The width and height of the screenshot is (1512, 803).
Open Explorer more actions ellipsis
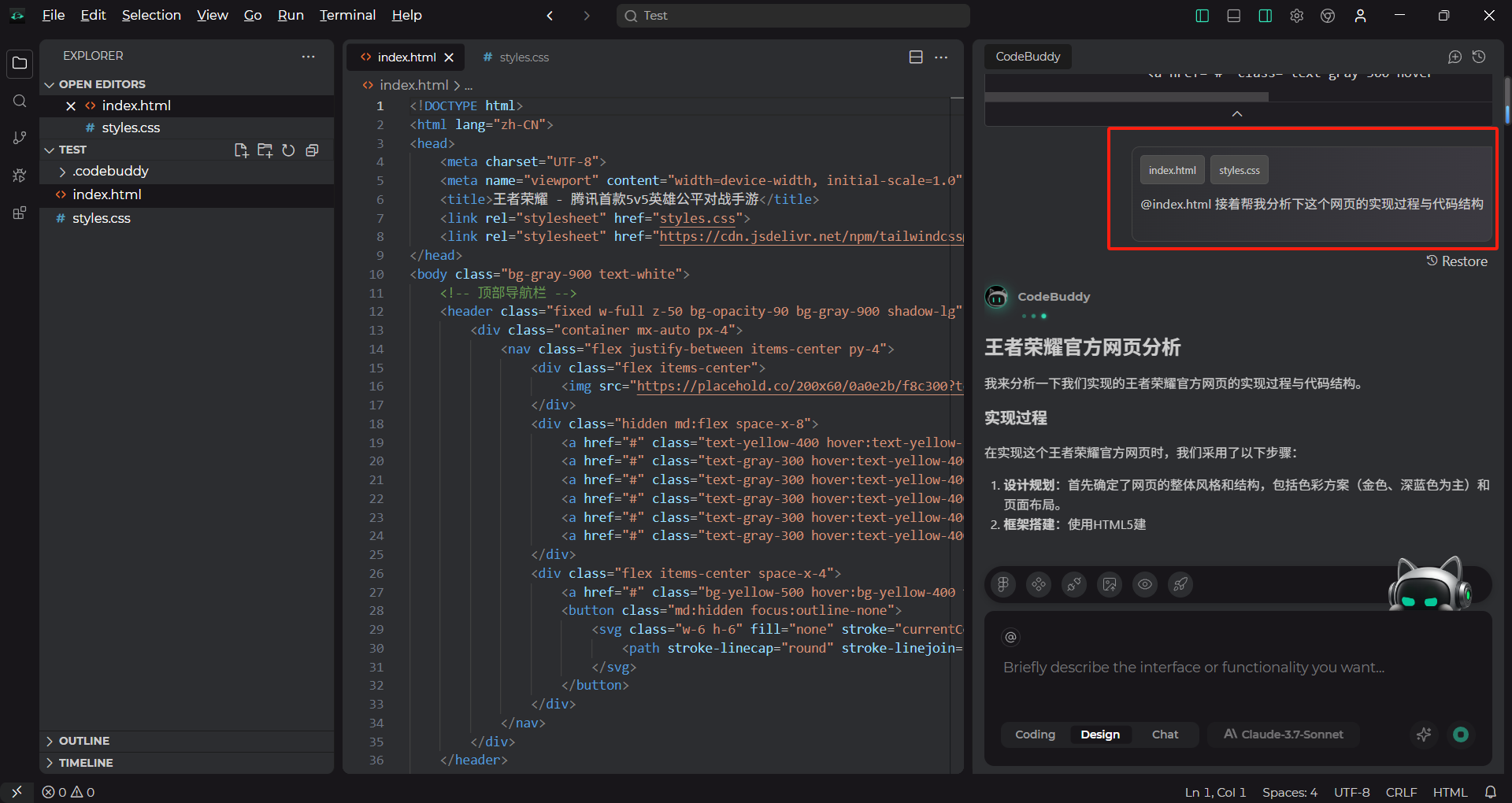(x=308, y=56)
